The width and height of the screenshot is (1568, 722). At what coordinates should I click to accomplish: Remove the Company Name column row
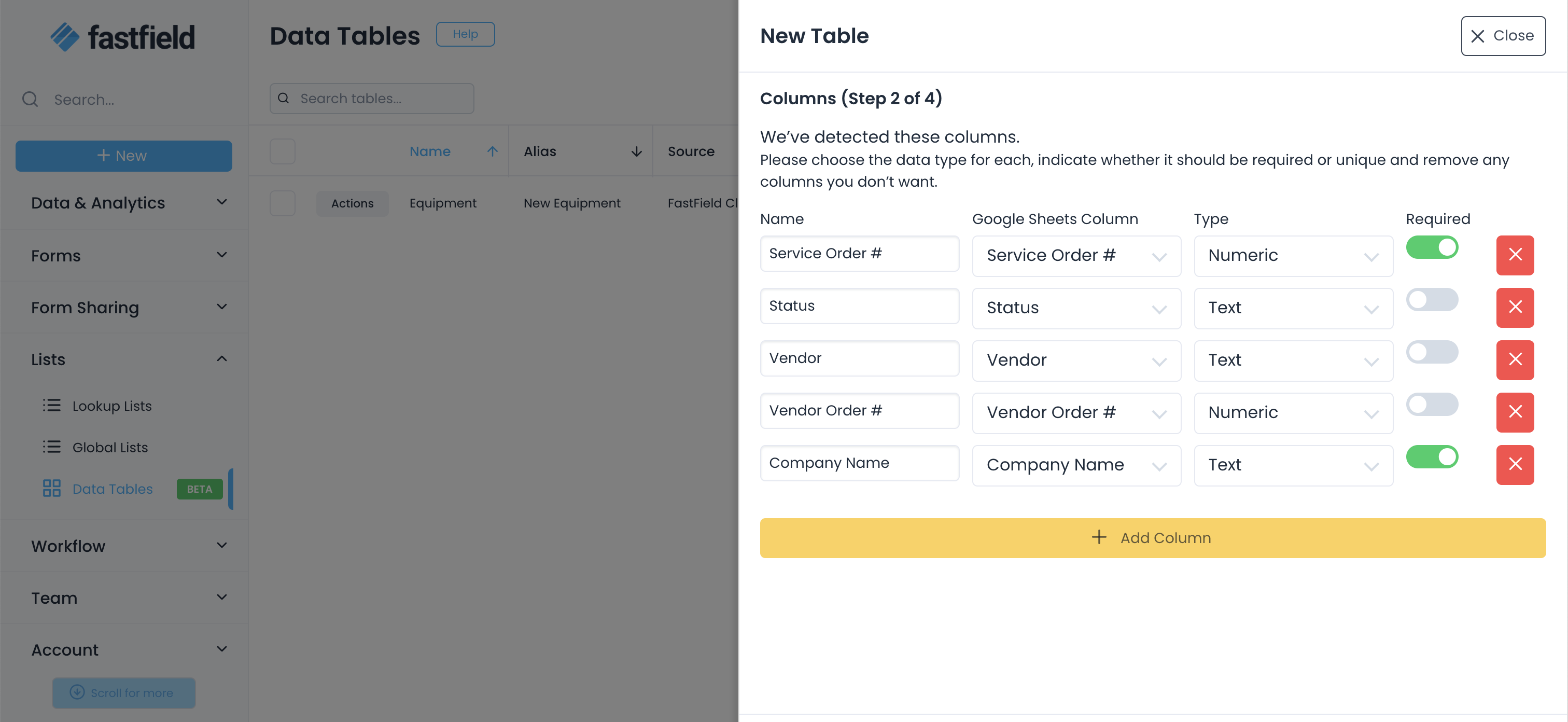(x=1515, y=465)
